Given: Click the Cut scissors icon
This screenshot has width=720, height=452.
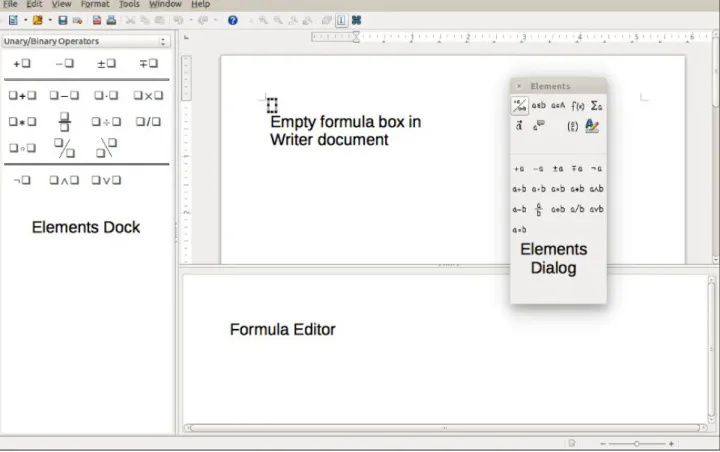Looking at the screenshot, I should point(130,20).
